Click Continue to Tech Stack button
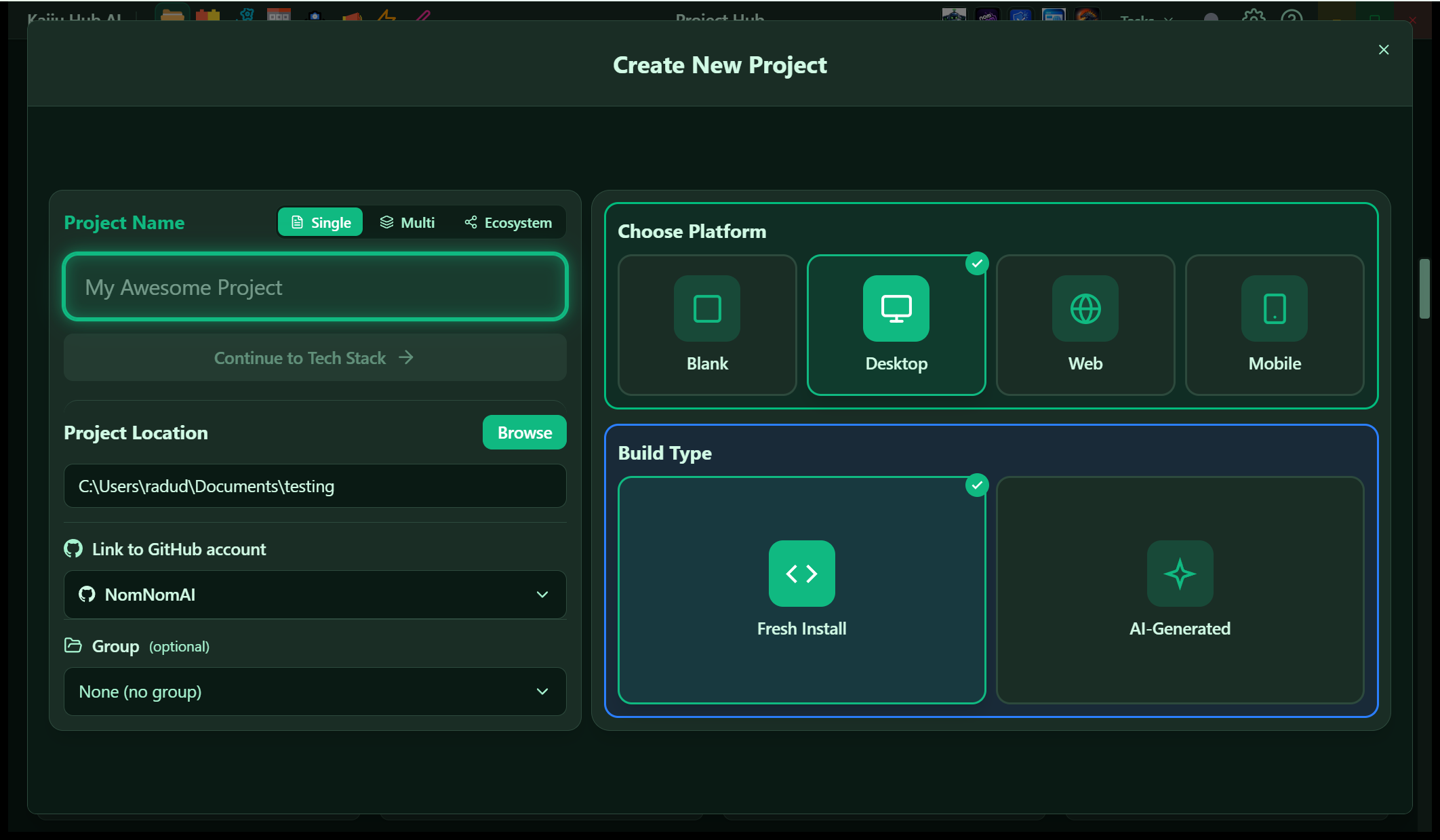This screenshot has width=1440, height=840. coord(315,358)
